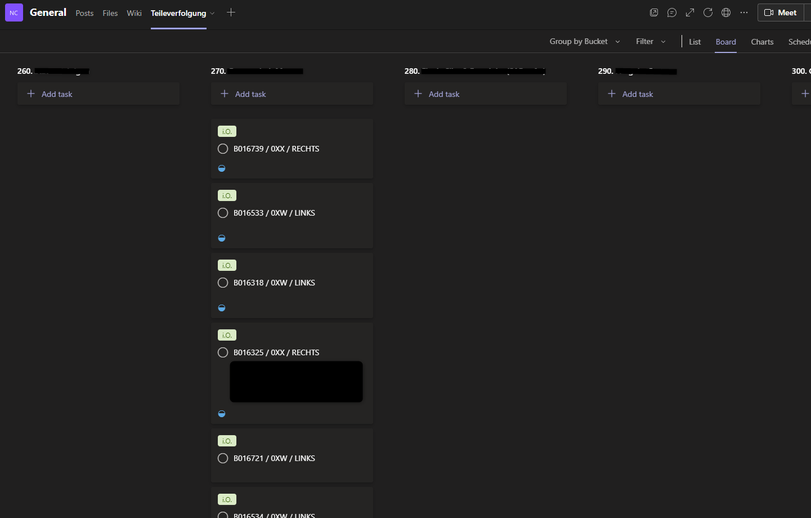
Task: Click i.O. label on B016318 card
Action: click(x=227, y=265)
